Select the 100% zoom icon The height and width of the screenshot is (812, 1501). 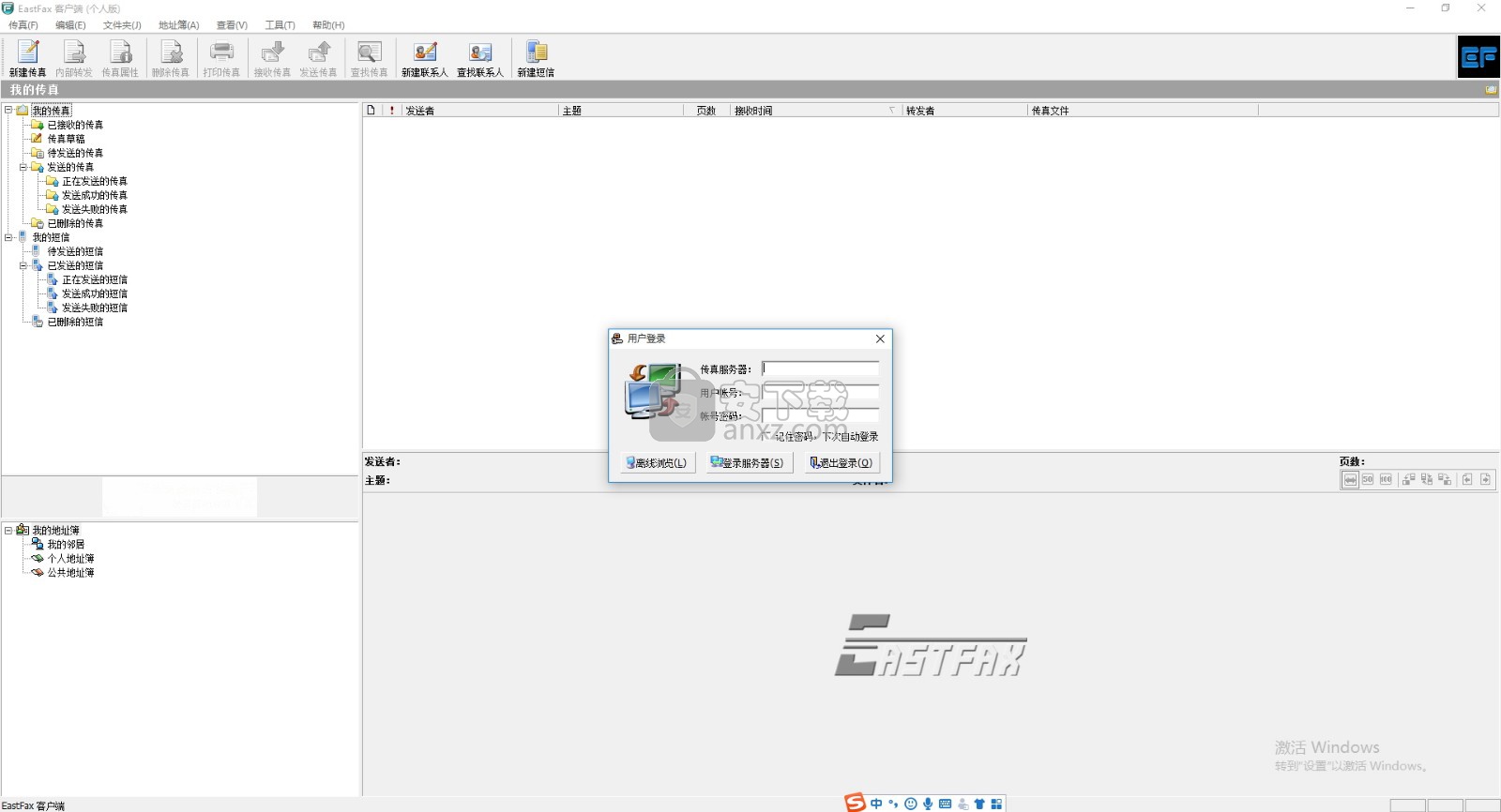pyautogui.click(x=1386, y=480)
